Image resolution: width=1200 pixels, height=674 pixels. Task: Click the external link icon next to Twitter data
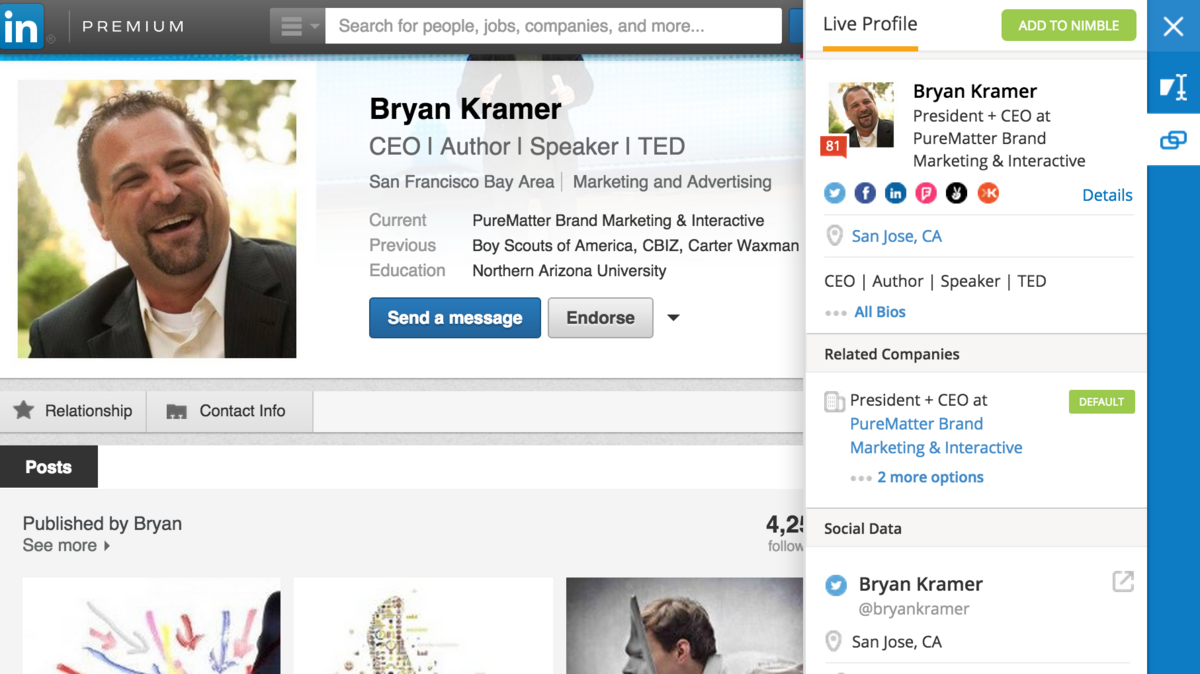click(x=1124, y=581)
